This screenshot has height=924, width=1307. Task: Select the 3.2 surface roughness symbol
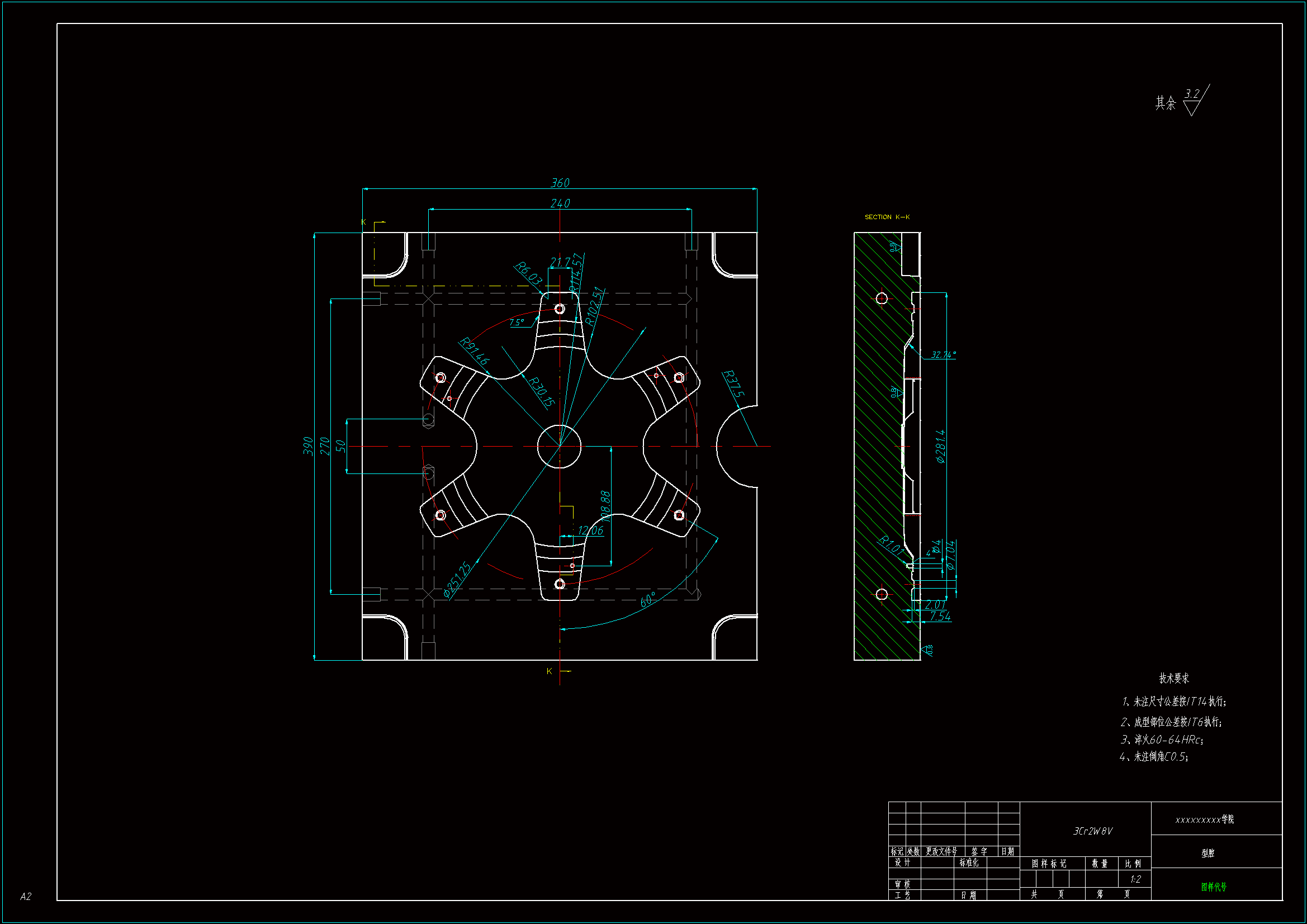click(x=1192, y=94)
